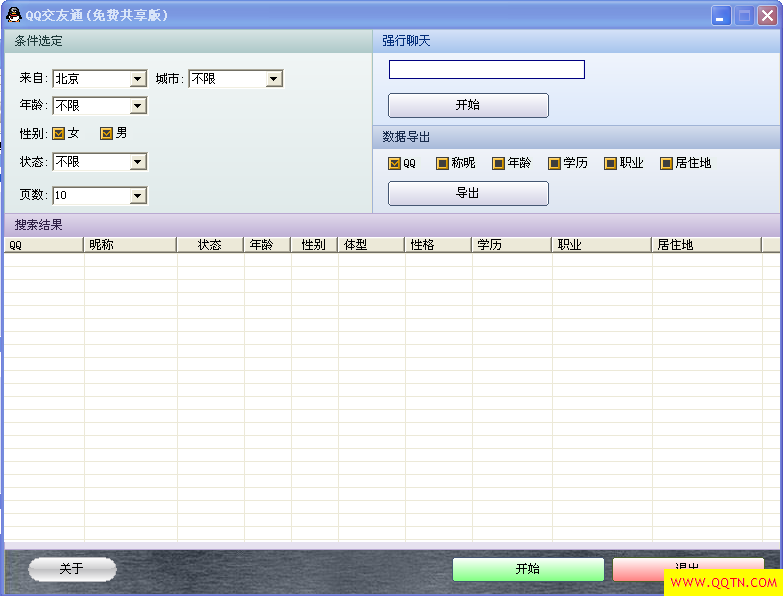Click the green 开始 search button
The height and width of the screenshot is (596, 783).
click(x=528, y=569)
